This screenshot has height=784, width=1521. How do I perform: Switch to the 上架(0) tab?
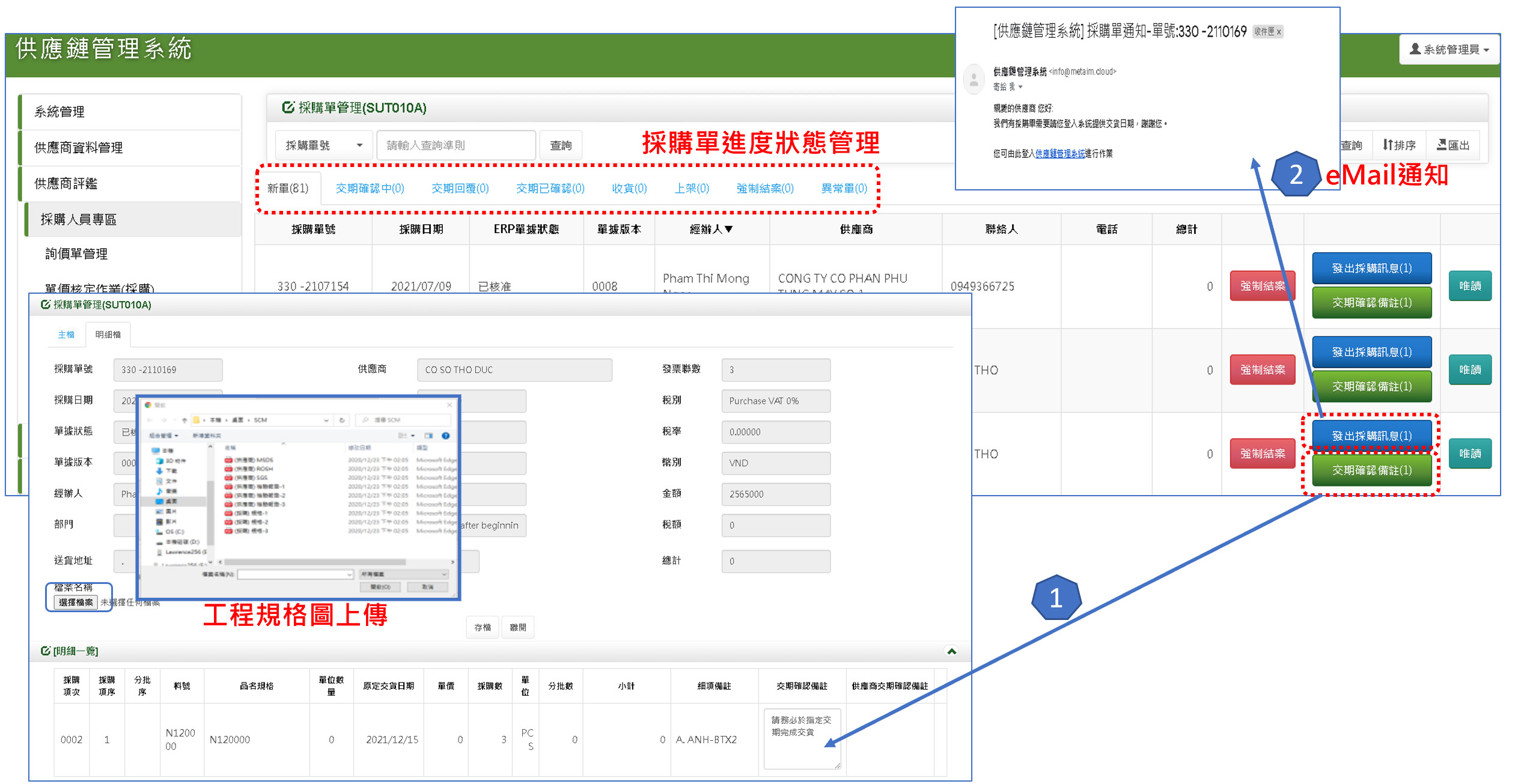[692, 189]
